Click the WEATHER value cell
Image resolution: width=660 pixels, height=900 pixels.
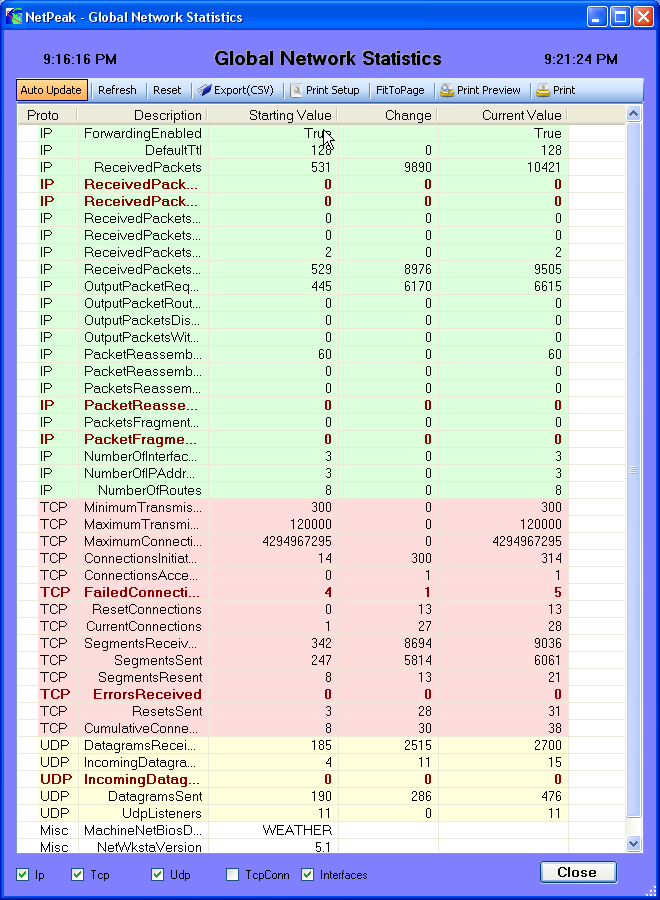coord(273,831)
